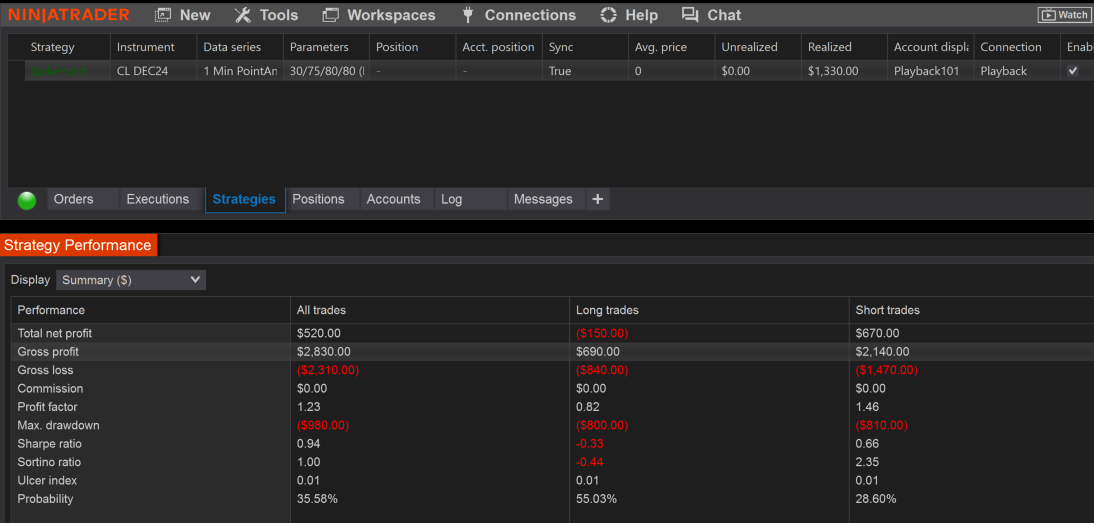Viewport: 1094px width, 523px height.
Task: Click the New menu window icon
Action: 163,15
